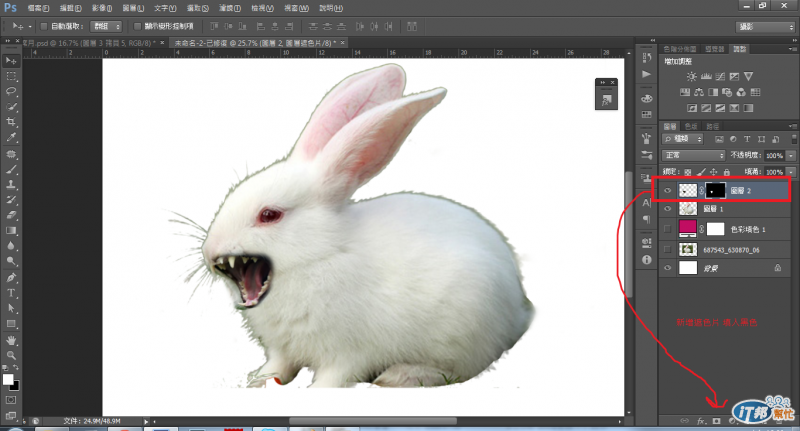Select the black layer mask thumbnail on 圖層 2
This screenshot has height=431, width=800.
(x=716, y=188)
